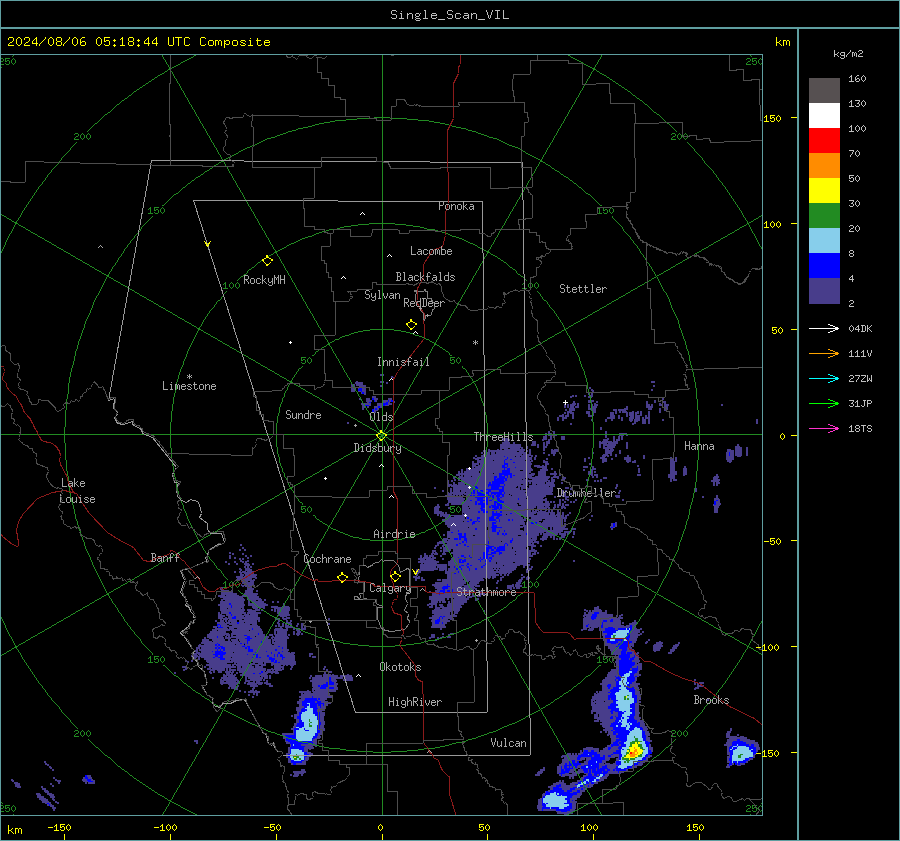Click the storm cell at the far southeast corner
The height and width of the screenshot is (841, 900).
(x=740, y=750)
